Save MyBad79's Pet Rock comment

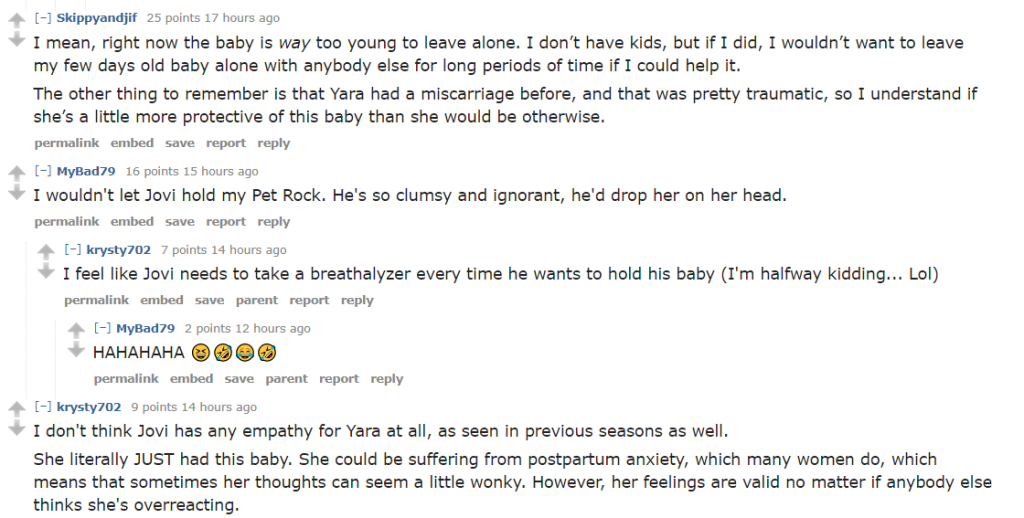point(180,222)
